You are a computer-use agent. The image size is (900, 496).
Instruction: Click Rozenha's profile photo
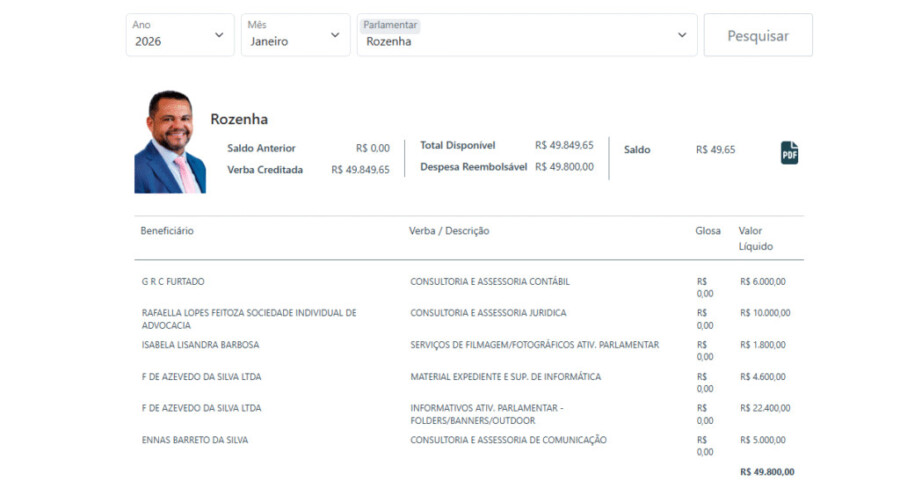170,142
